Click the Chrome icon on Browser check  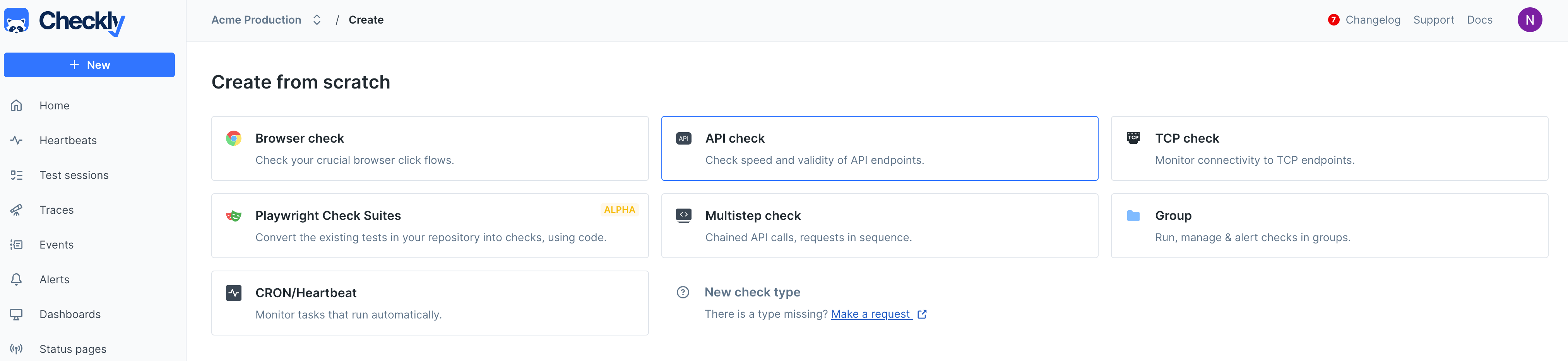[234, 139]
